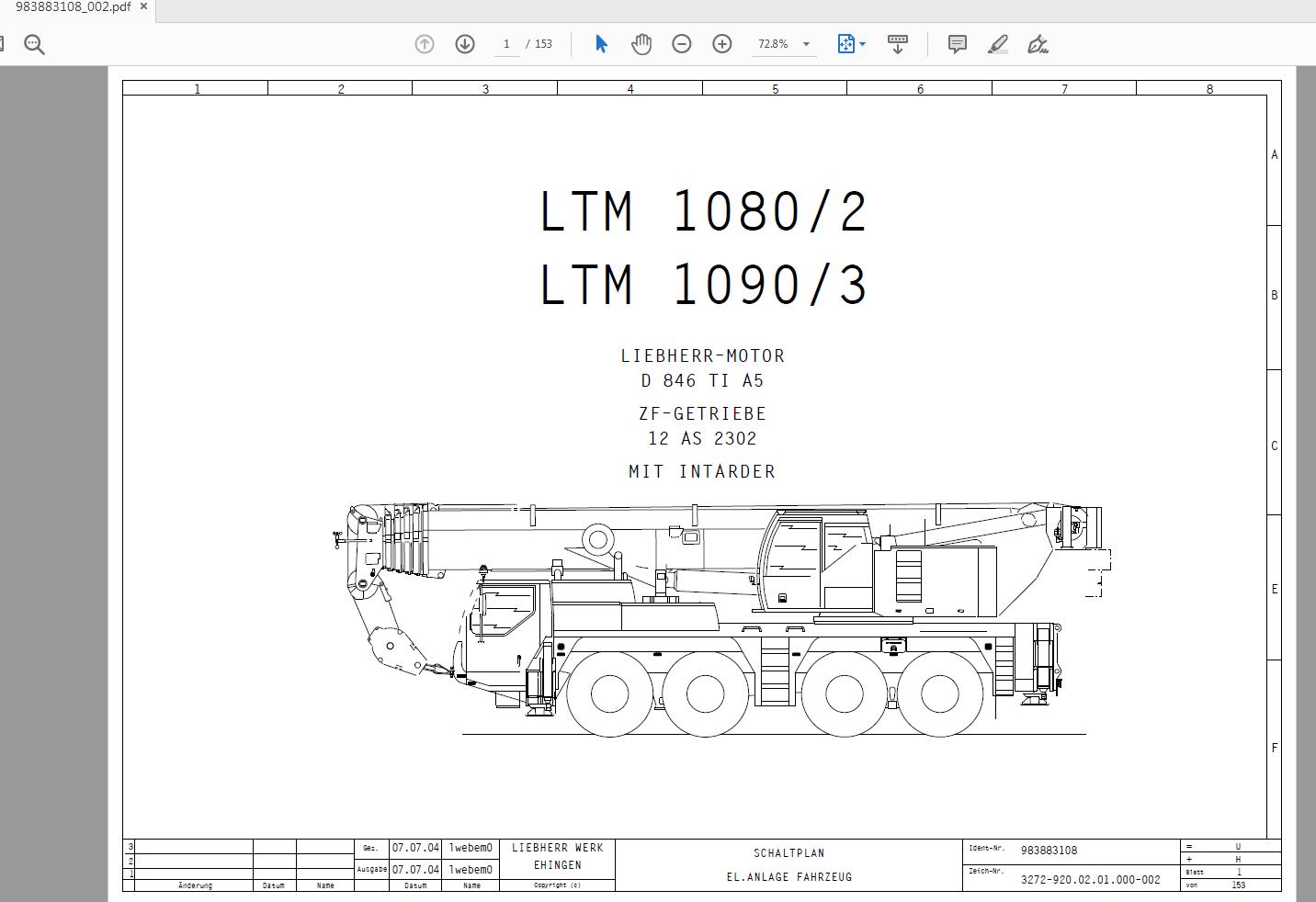
Task: Expand the page fit options arrow
Action: tap(862, 44)
